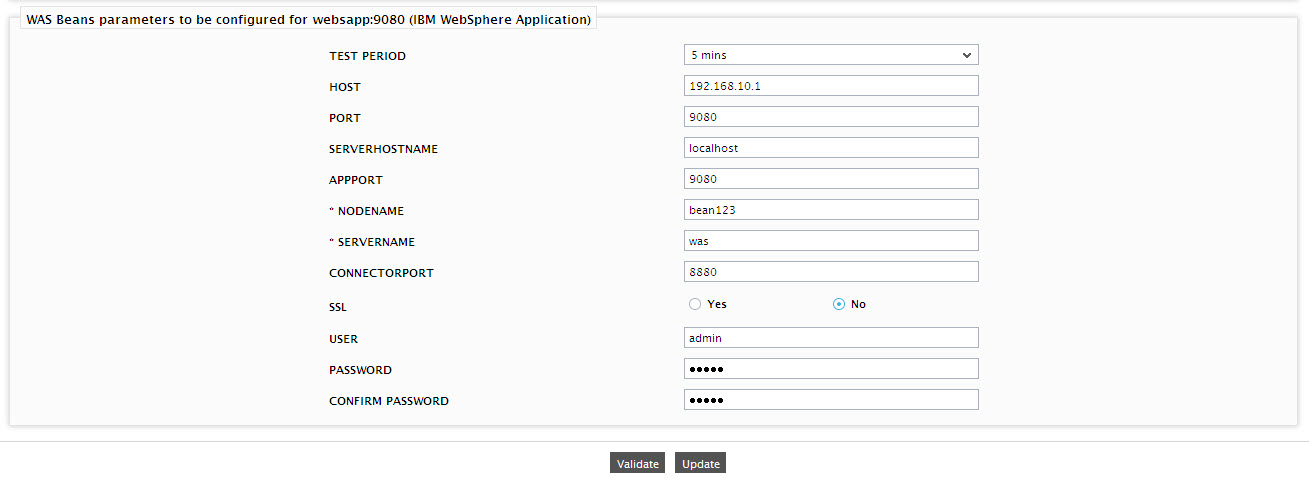Click the Validate button
The image size is (1309, 479).
coord(637,463)
